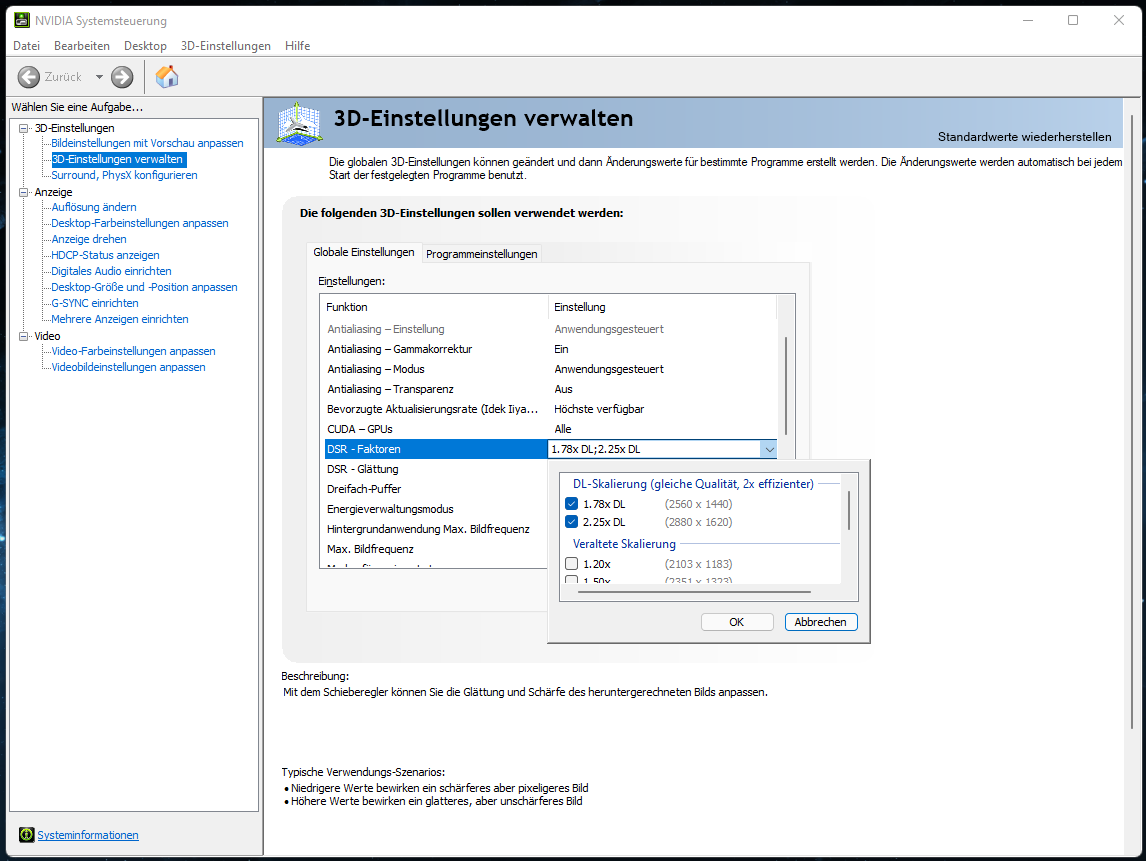Uncheck the 2.25x DL checkbox
Screen dimensions: 1146x861
coord(572,522)
